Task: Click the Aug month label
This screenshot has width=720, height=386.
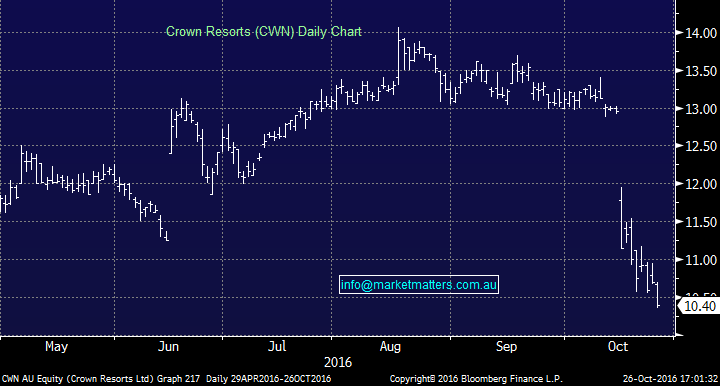Action: (x=390, y=347)
